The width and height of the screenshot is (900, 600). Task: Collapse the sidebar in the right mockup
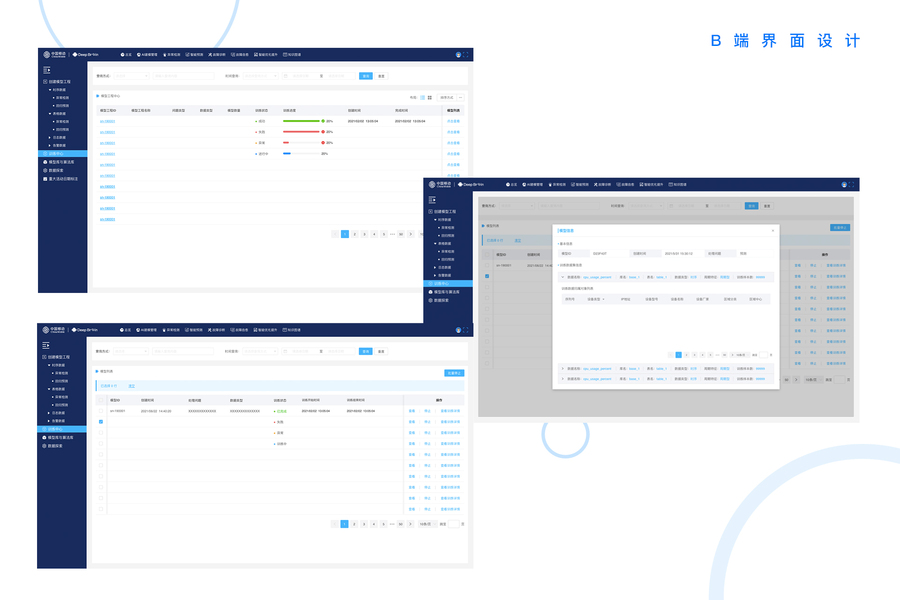click(432, 200)
